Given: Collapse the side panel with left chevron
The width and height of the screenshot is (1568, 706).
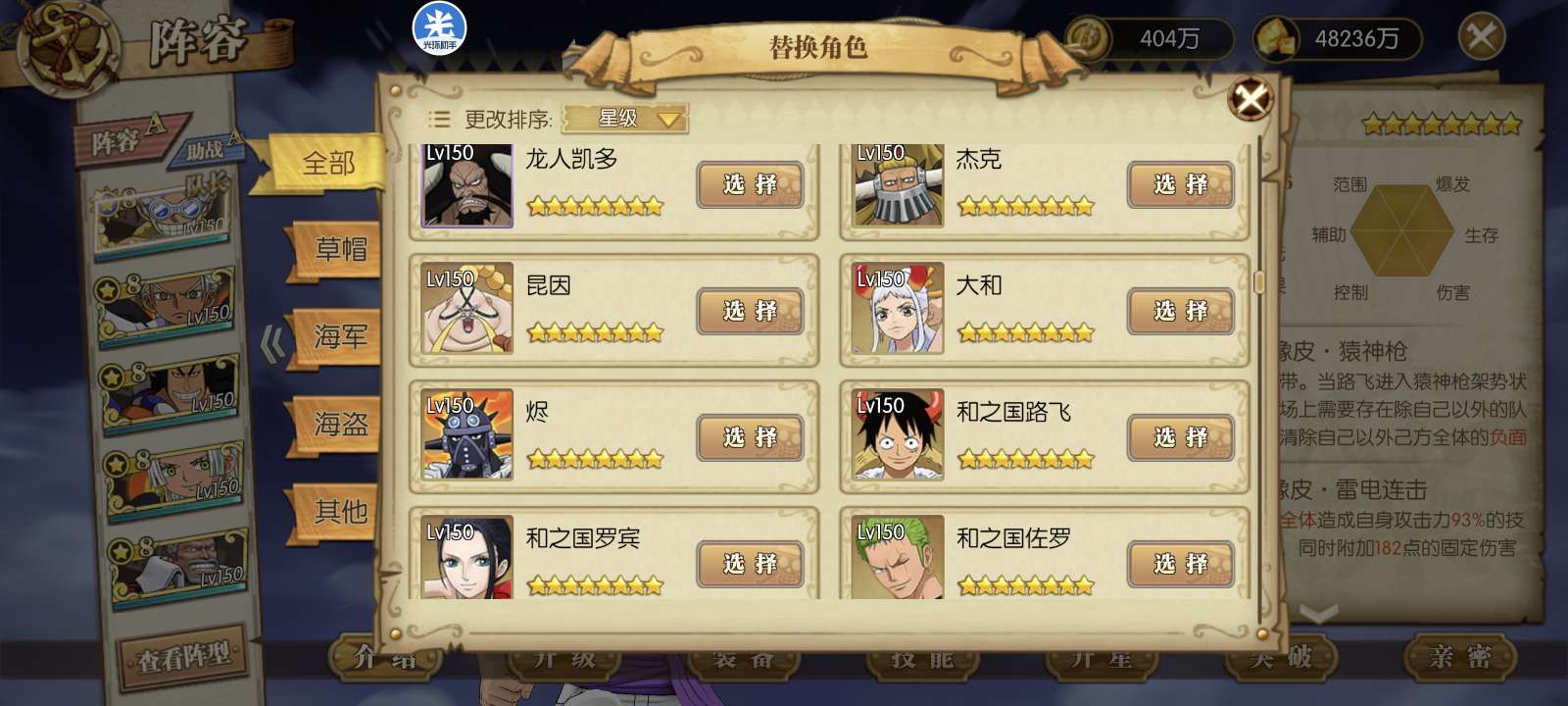Looking at the screenshot, I should (x=272, y=344).
